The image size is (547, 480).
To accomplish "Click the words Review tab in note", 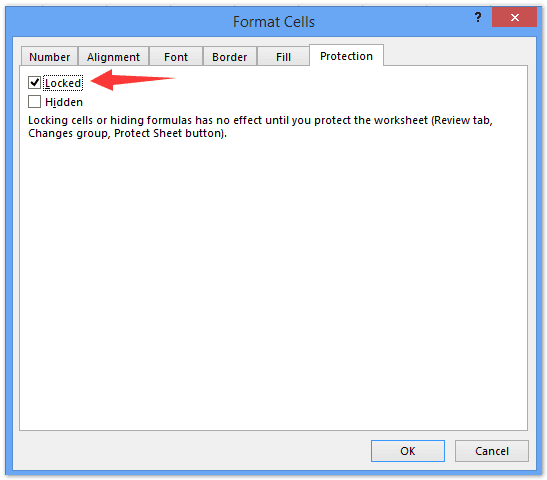I will pyautogui.click(x=463, y=120).
